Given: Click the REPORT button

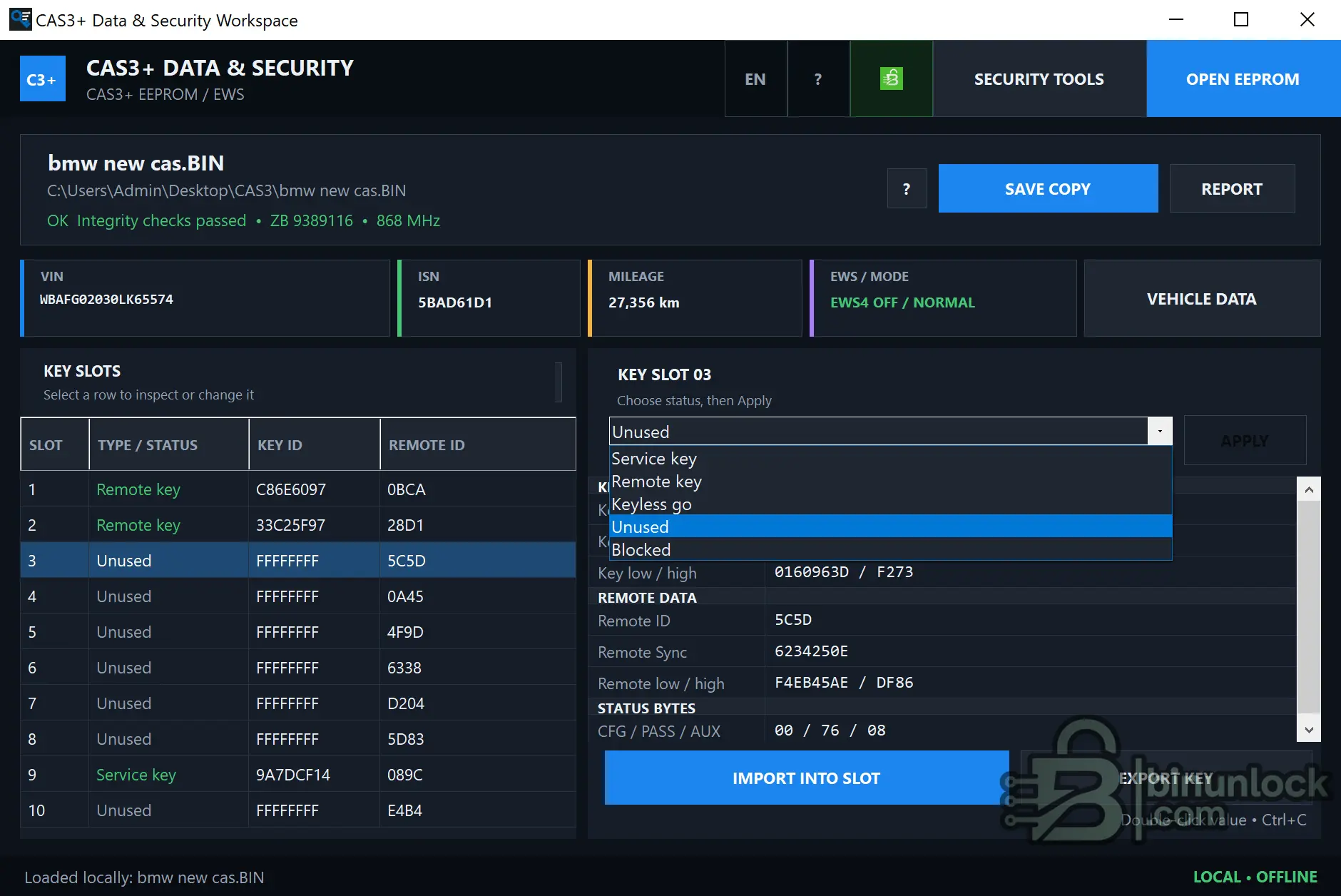Looking at the screenshot, I should click(x=1232, y=188).
